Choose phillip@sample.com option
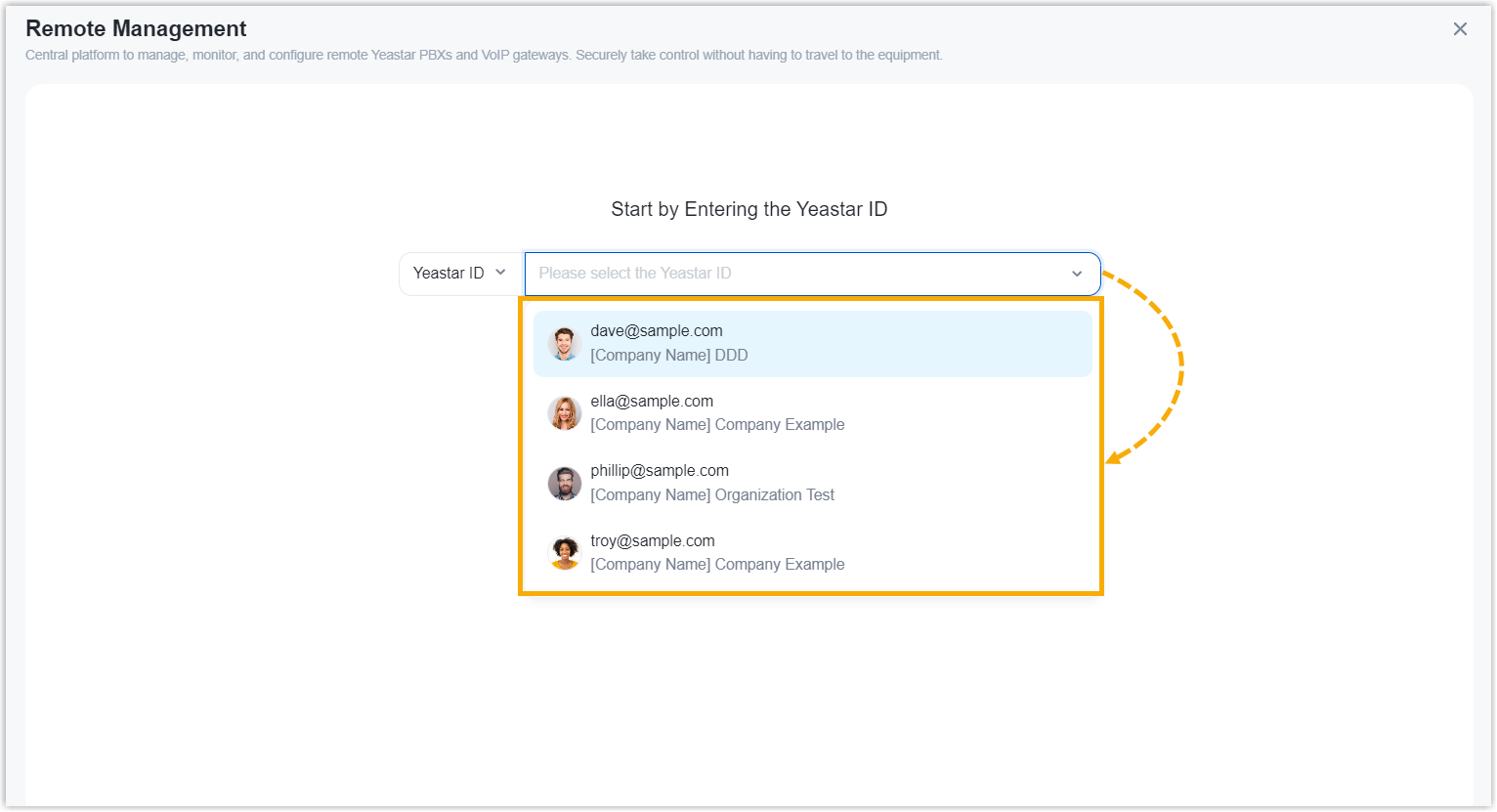Viewport: 1497px width, 812px height. 660,471
